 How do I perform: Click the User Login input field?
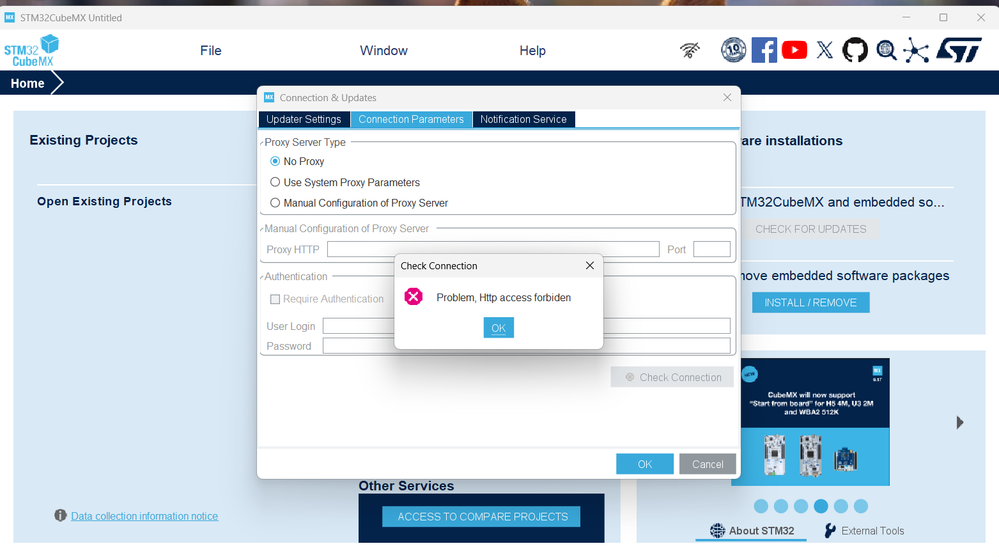click(x=526, y=326)
